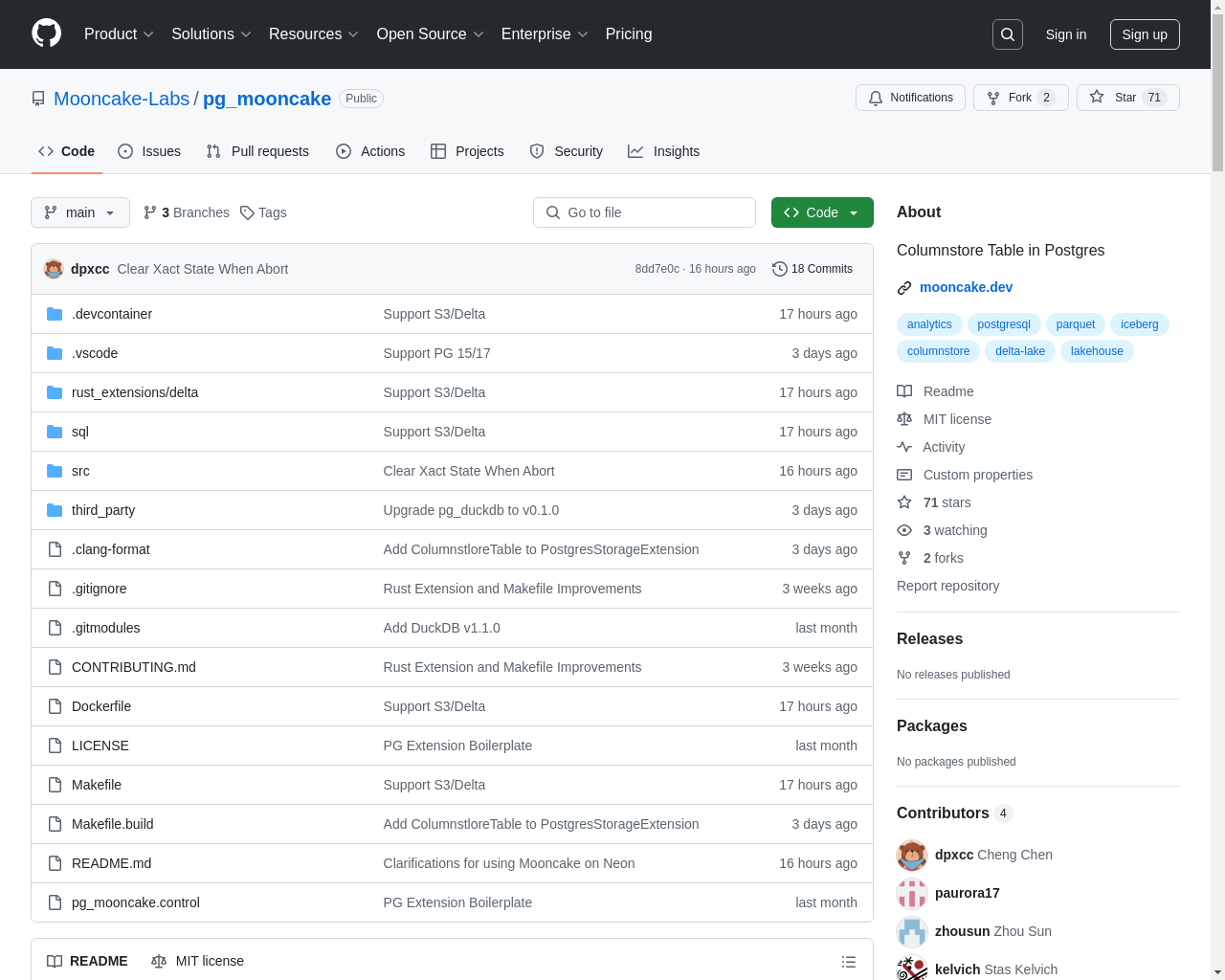Open the mooncake.dev website link
The width and height of the screenshot is (1225, 980).
966,287
